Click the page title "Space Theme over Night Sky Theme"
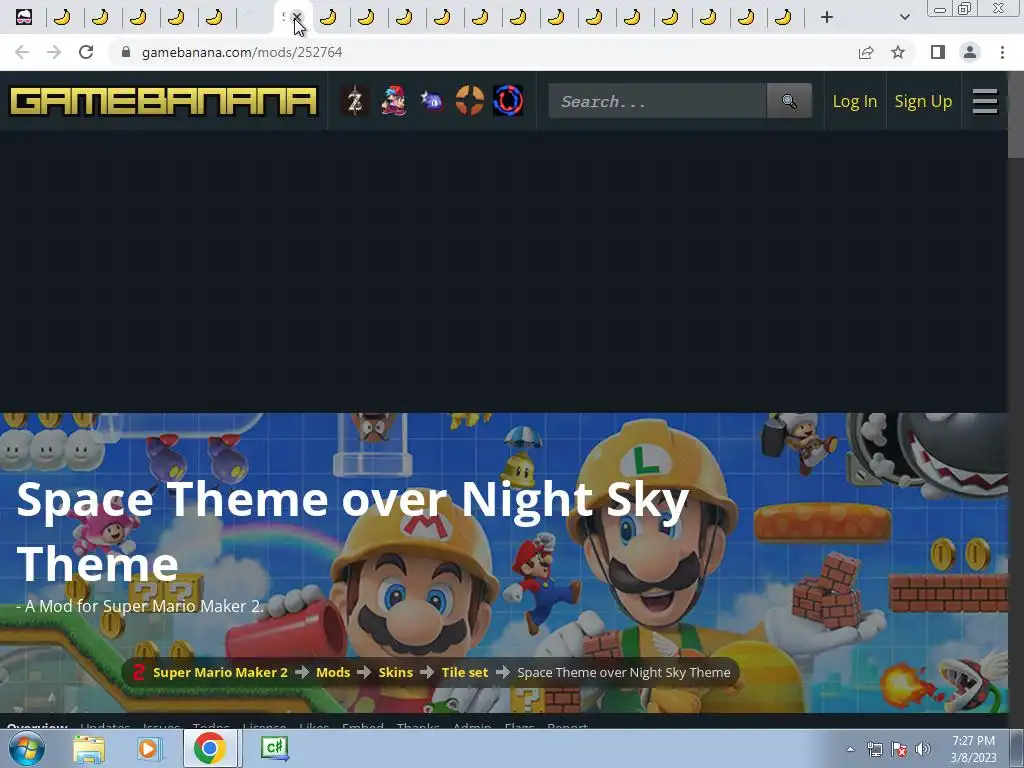 353,531
